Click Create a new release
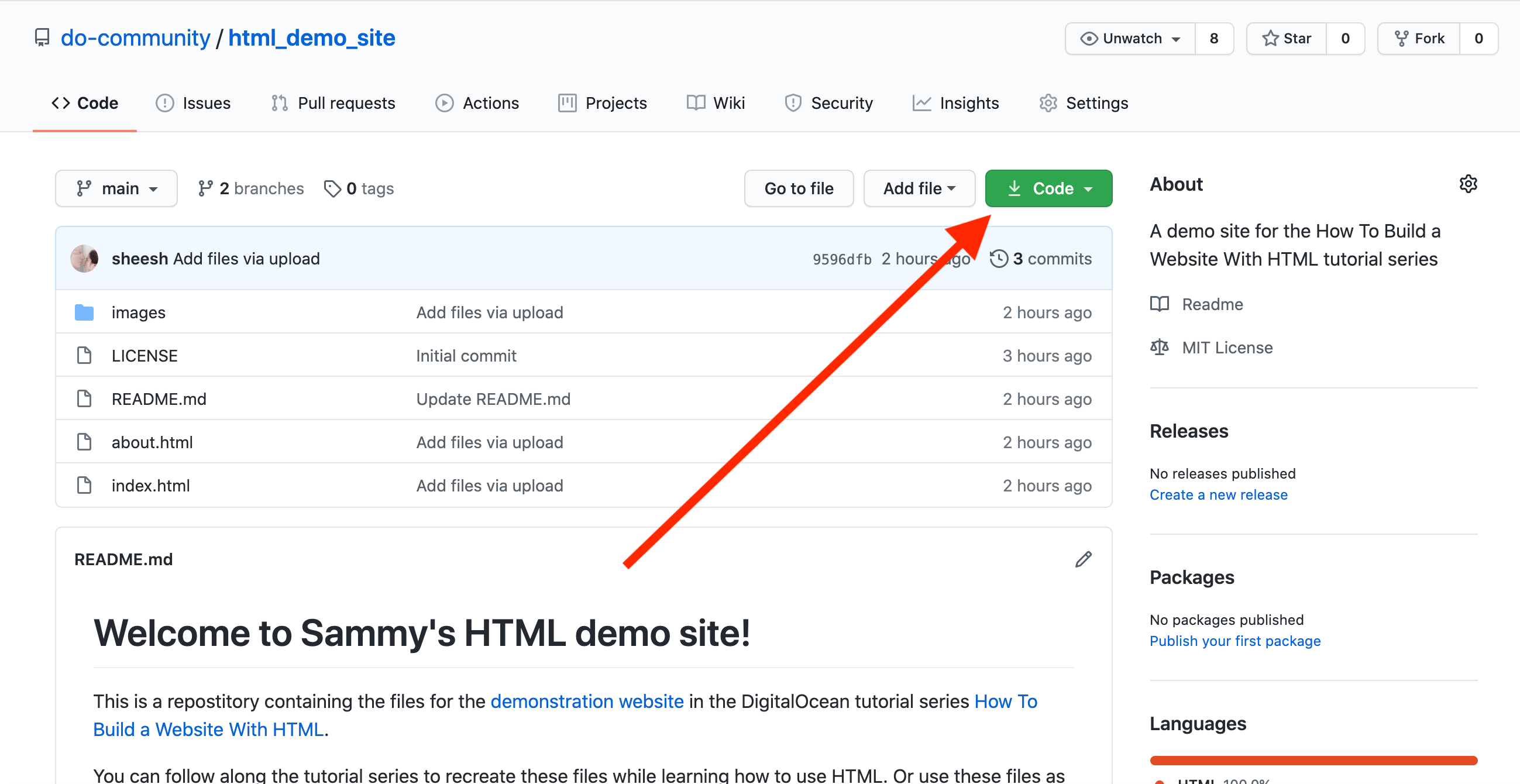The image size is (1520, 784). [x=1219, y=495]
